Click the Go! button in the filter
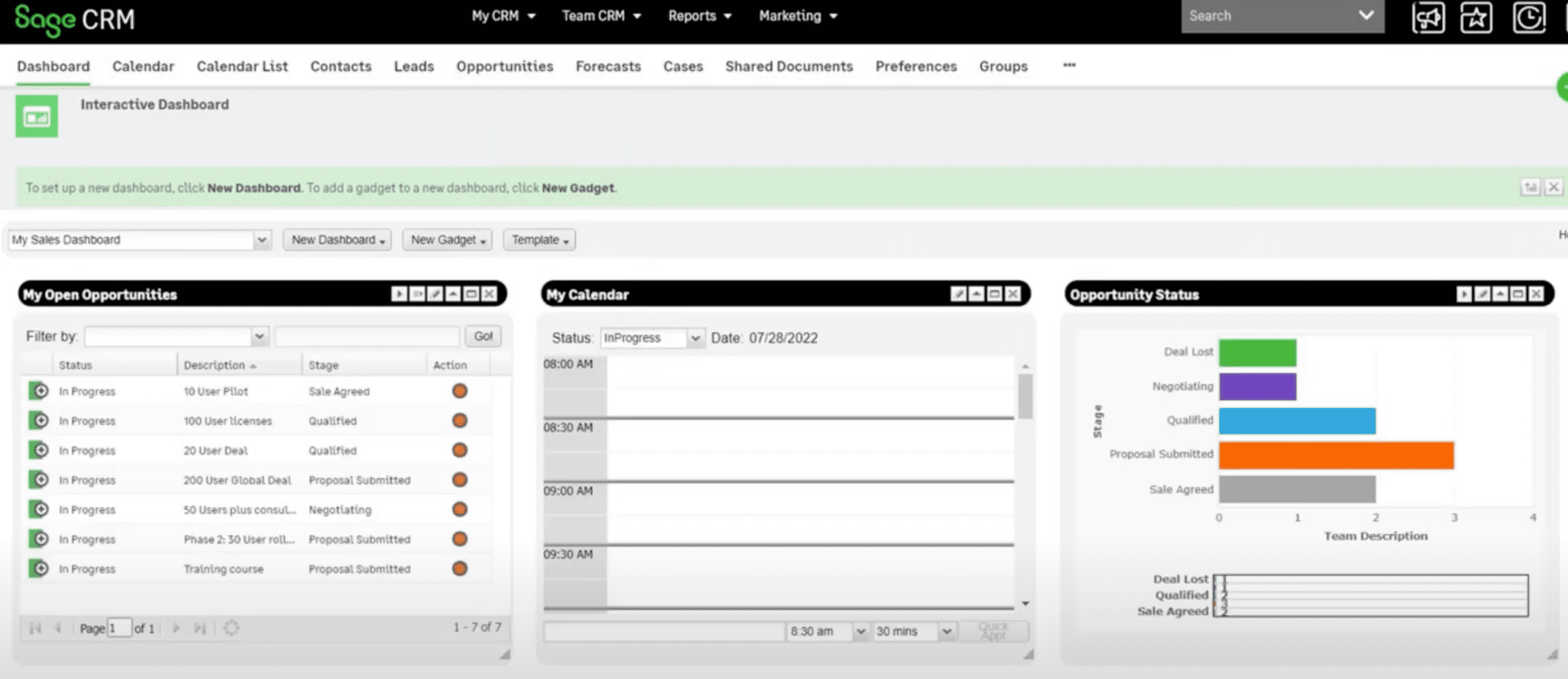The image size is (1568, 679). click(483, 336)
